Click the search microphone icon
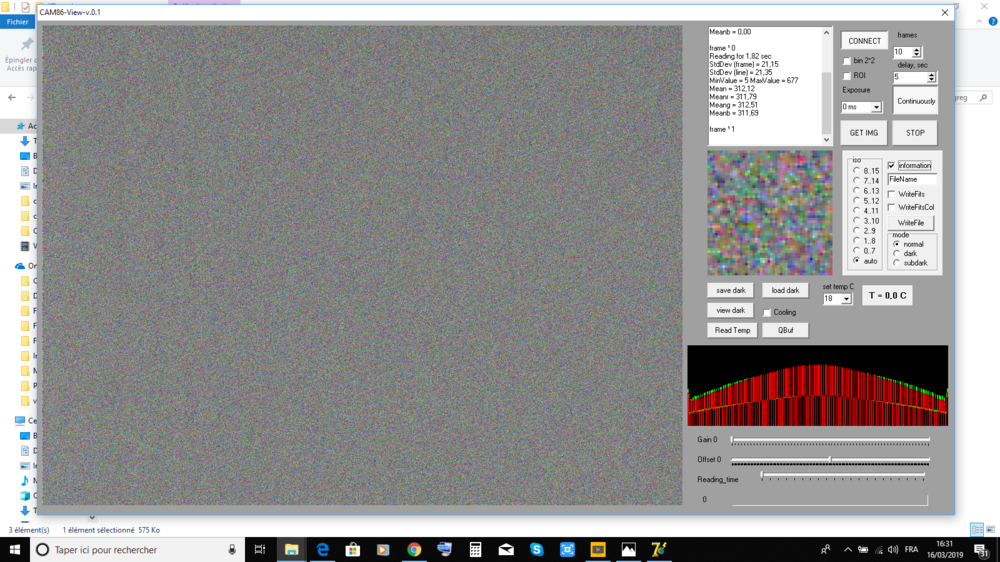Image resolution: width=1000 pixels, height=562 pixels. [x=232, y=549]
